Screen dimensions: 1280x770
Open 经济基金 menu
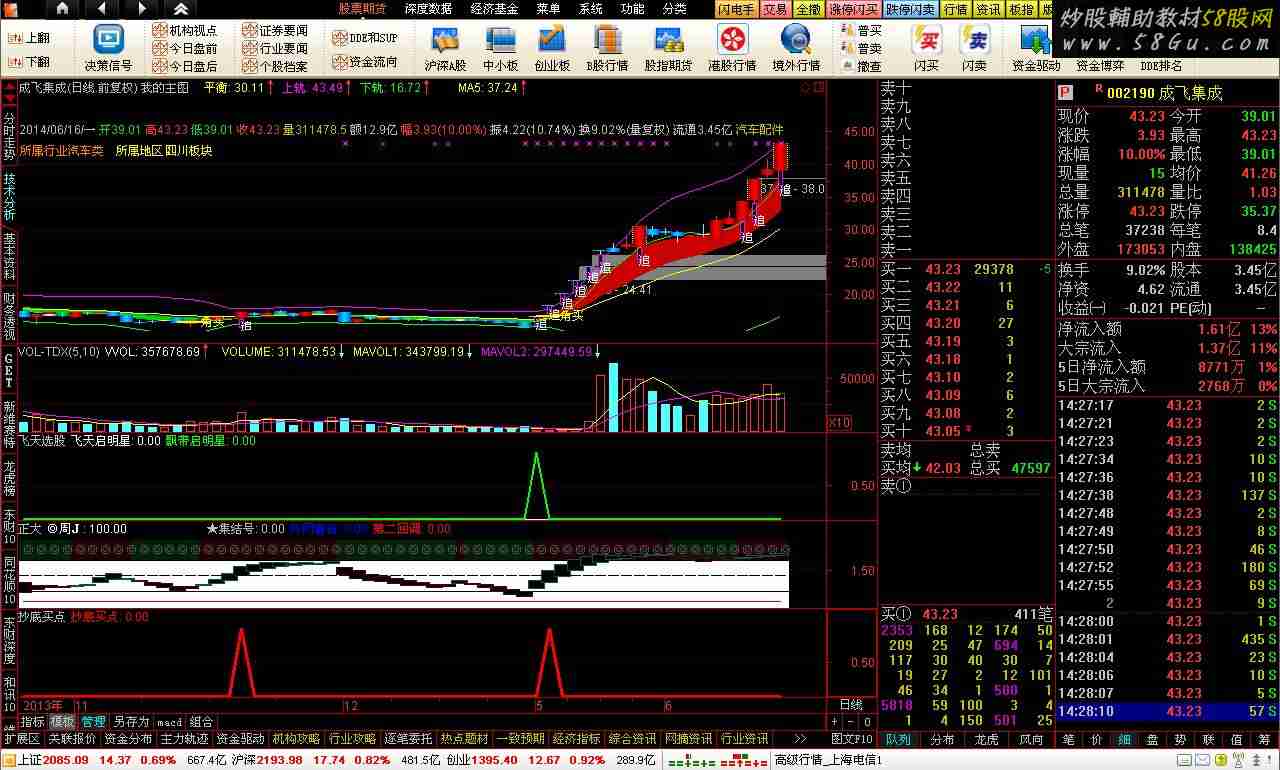click(494, 9)
